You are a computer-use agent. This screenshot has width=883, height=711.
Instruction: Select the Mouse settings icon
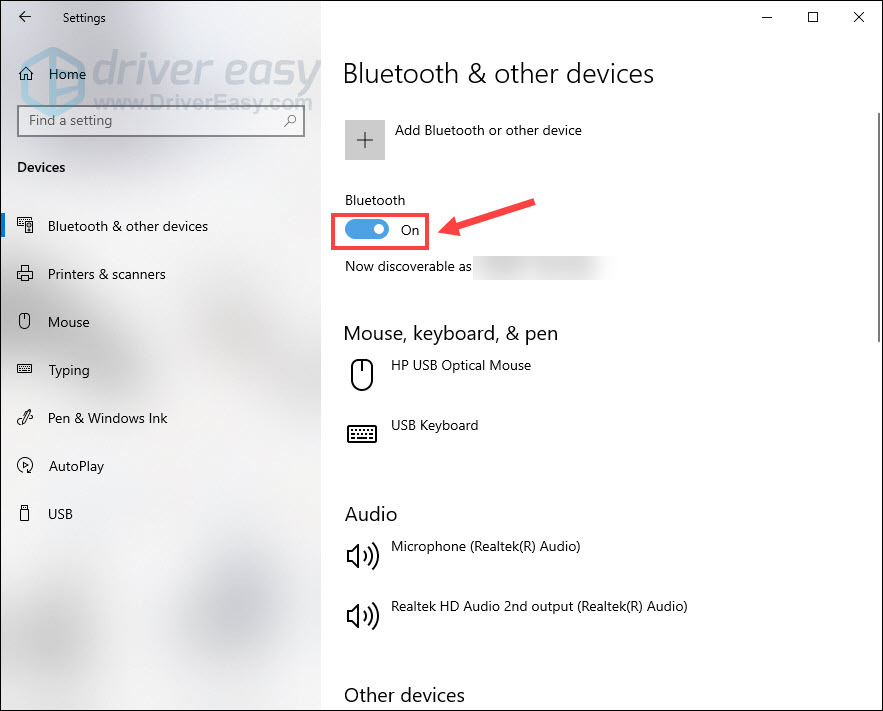[24, 321]
